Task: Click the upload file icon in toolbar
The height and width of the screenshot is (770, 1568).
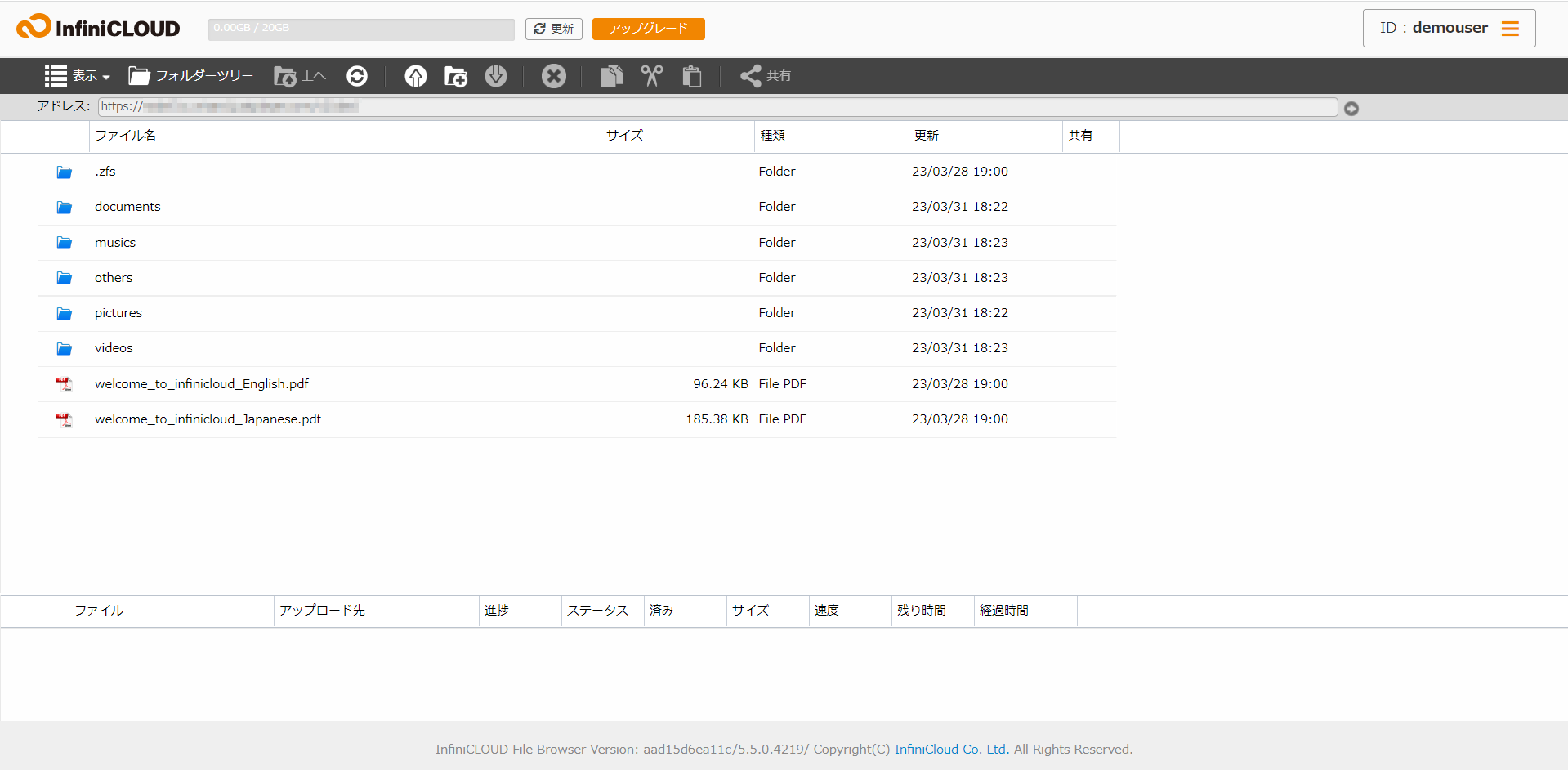Action: pyautogui.click(x=416, y=76)
